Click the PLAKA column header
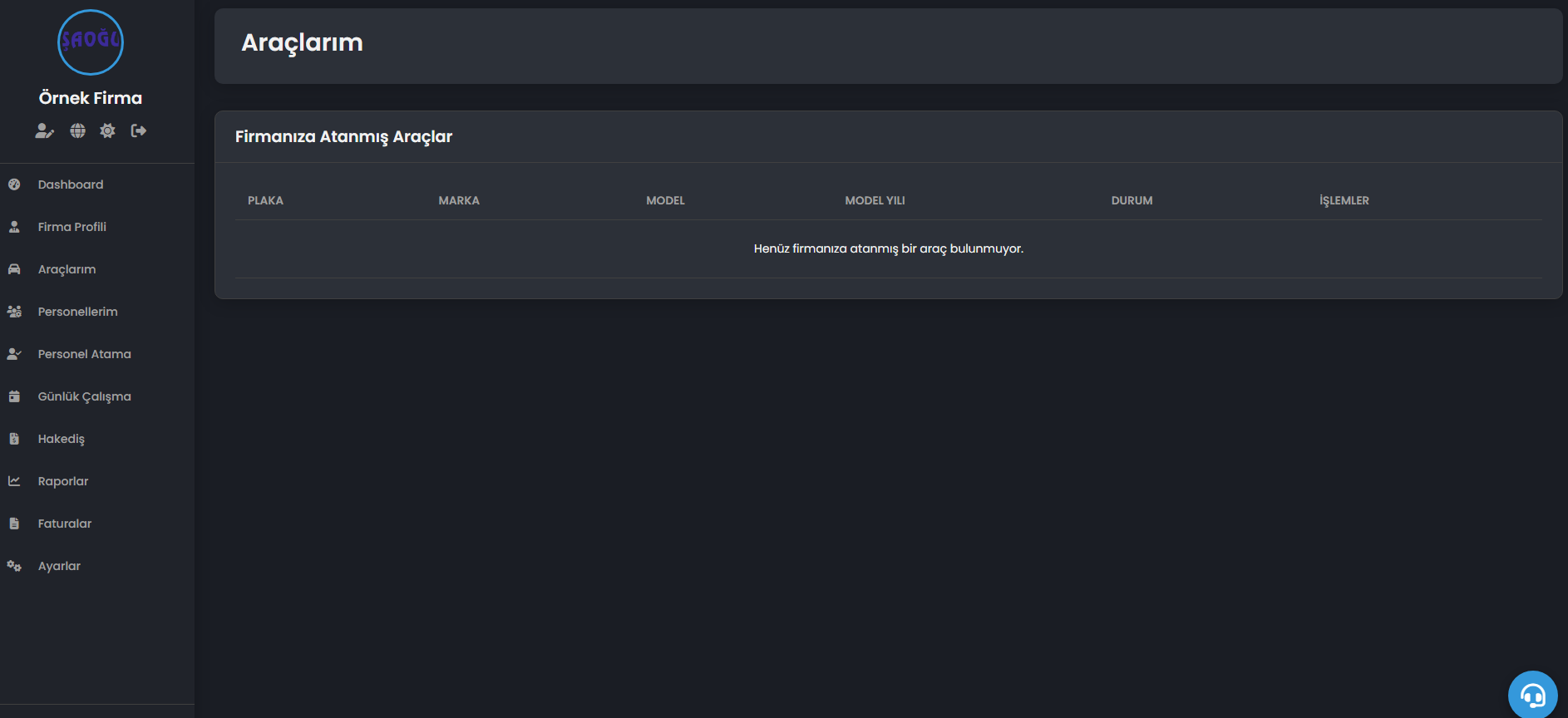The height and width of the screenshot is (718, 1568). (265, 200)
